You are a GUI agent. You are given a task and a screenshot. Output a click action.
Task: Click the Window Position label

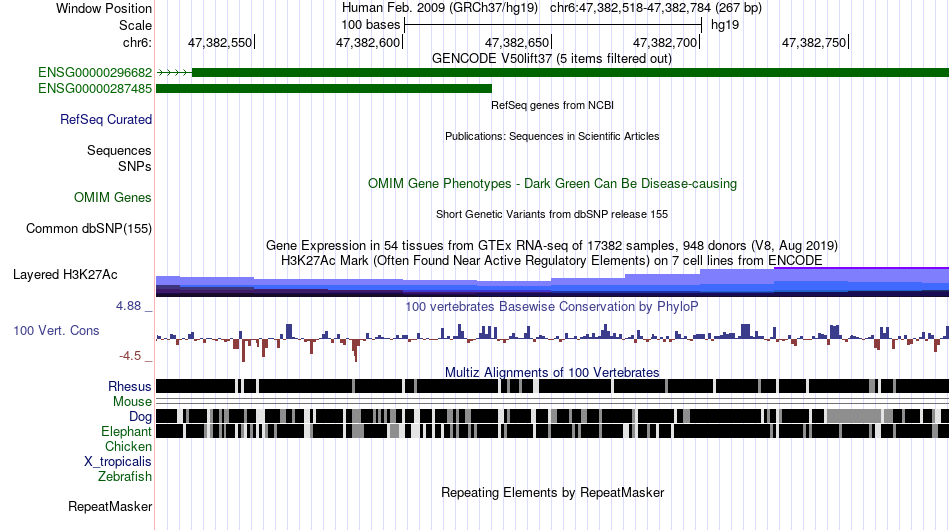(104, 8)
